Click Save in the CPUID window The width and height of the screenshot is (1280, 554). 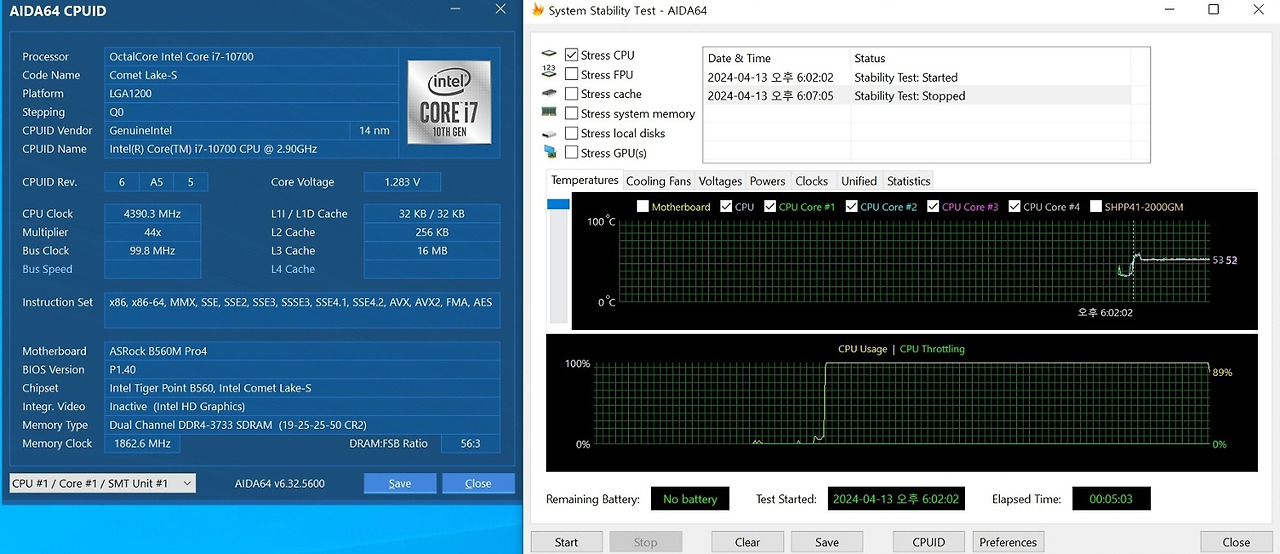tap(400, 483)
